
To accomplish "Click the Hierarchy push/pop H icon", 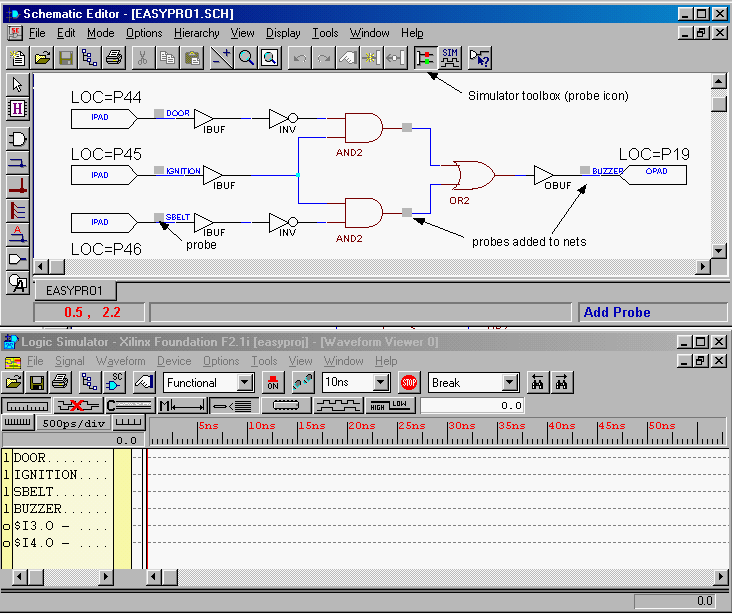I will pos(18,108).
